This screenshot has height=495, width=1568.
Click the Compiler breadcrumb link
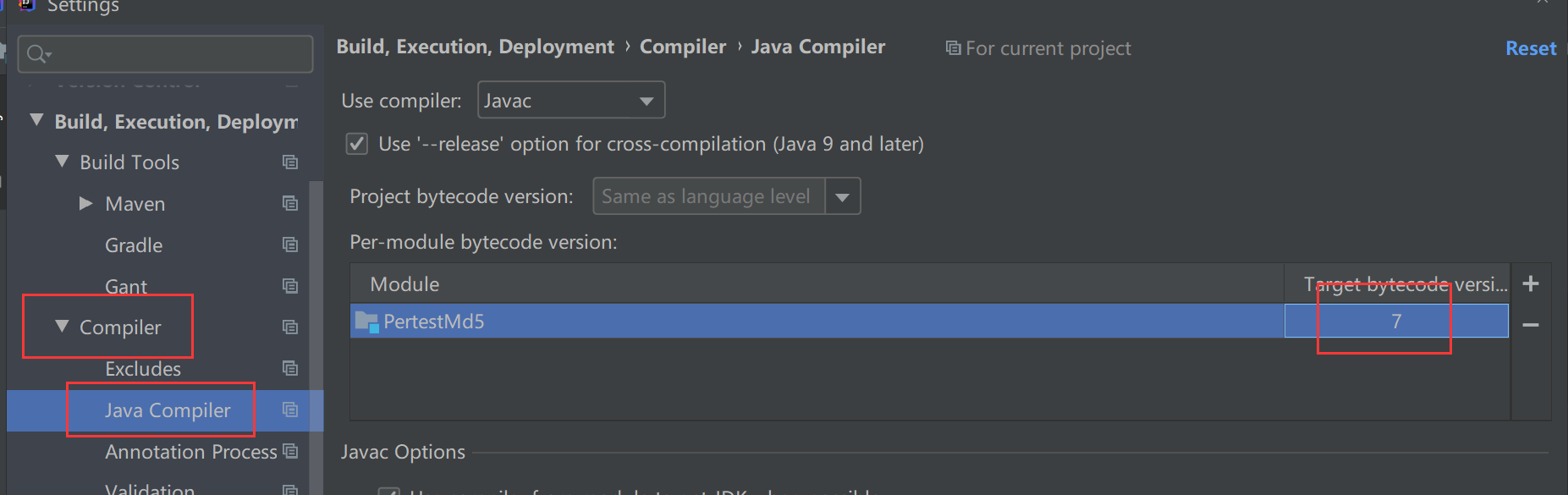682,47
